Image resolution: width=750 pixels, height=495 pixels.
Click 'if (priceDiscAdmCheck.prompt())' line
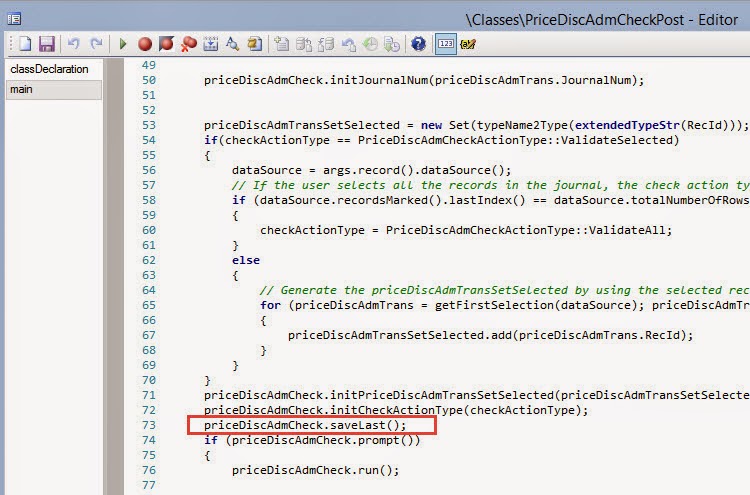pos(312,440)
